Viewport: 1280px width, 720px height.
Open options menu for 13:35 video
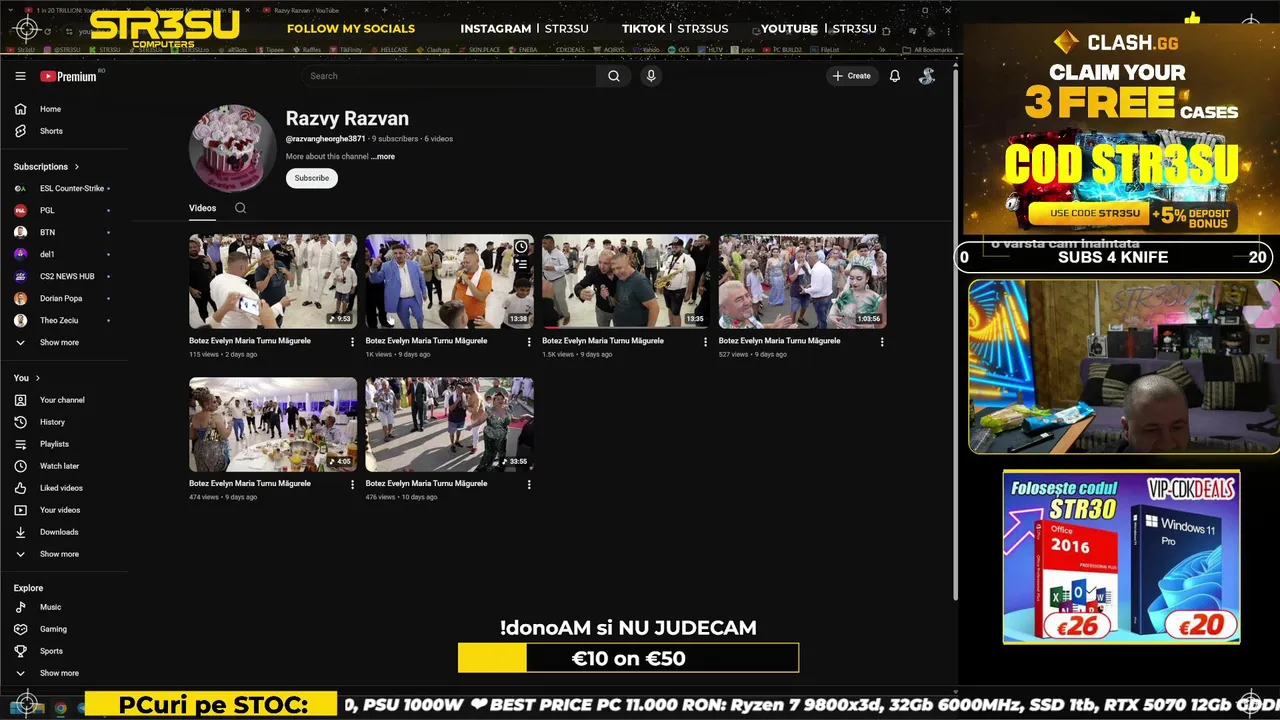coord(705,342)
